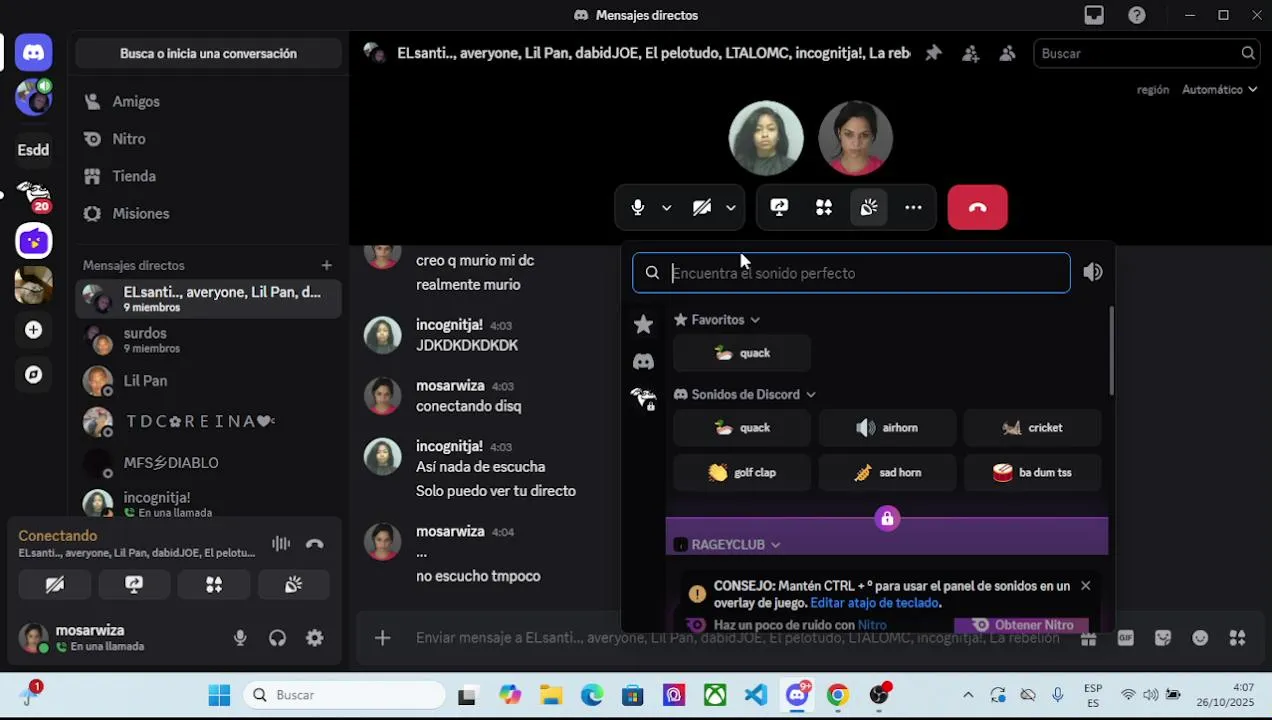Explore discoverable servers compass icon
The image size is (1272, 720).
[x=33, y=375]
